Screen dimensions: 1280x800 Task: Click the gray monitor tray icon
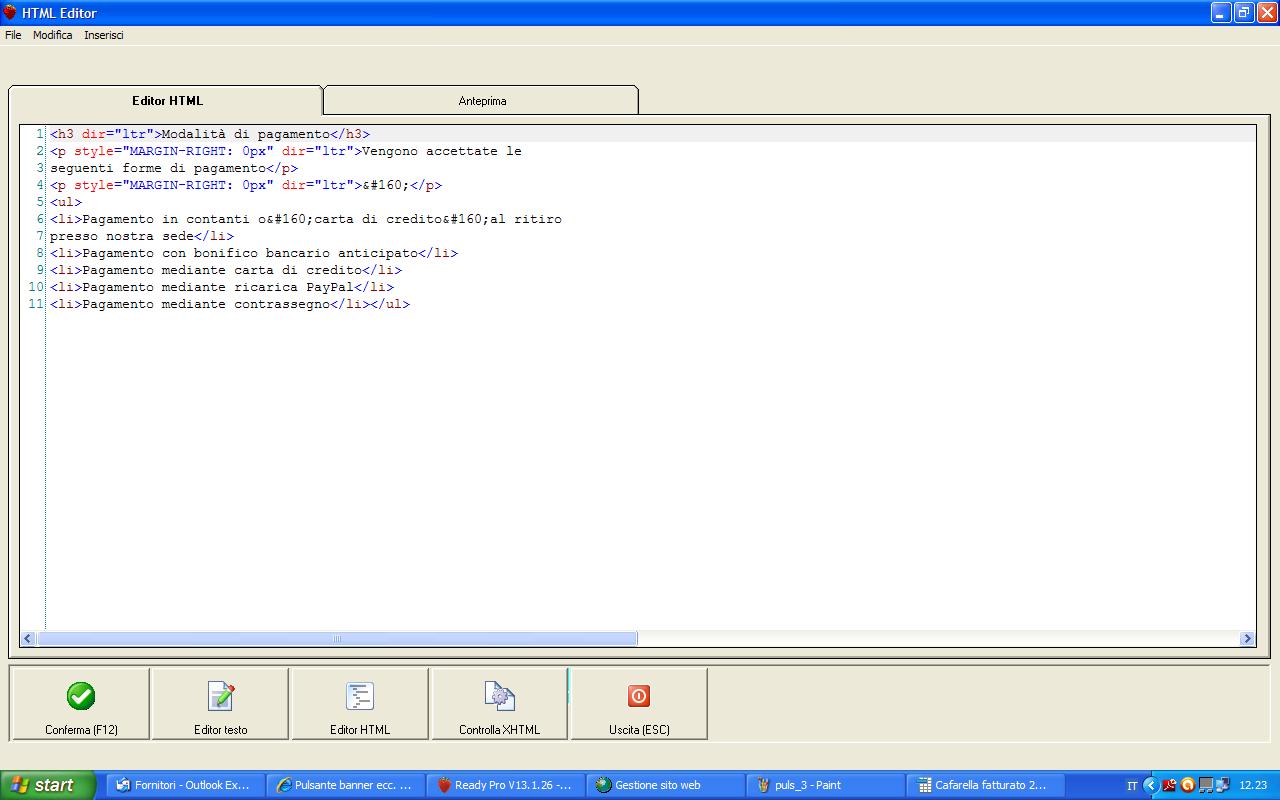(1206, 785)
